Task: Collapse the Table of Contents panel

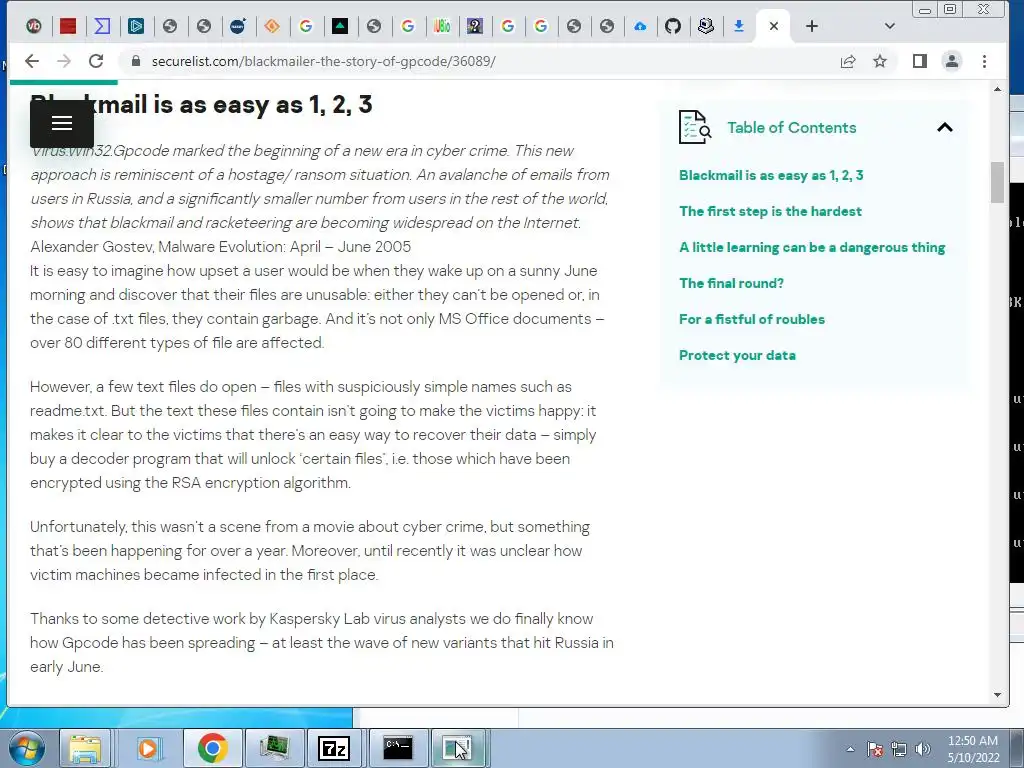Action: (944, 127)
